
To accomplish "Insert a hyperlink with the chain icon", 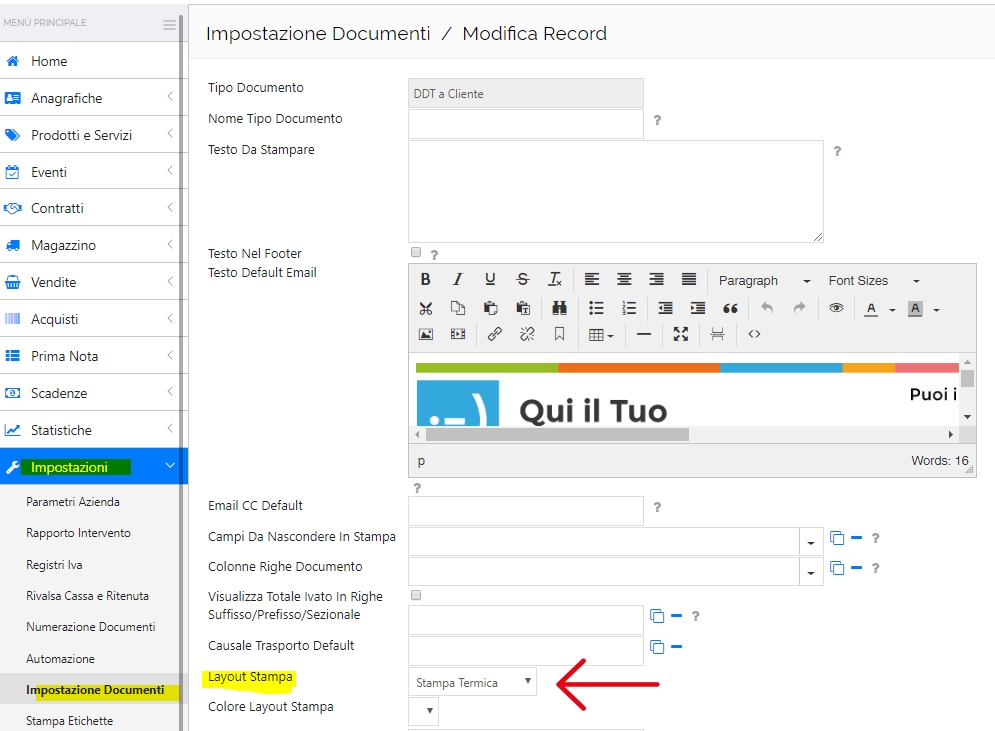I will [x=494, y=334].
